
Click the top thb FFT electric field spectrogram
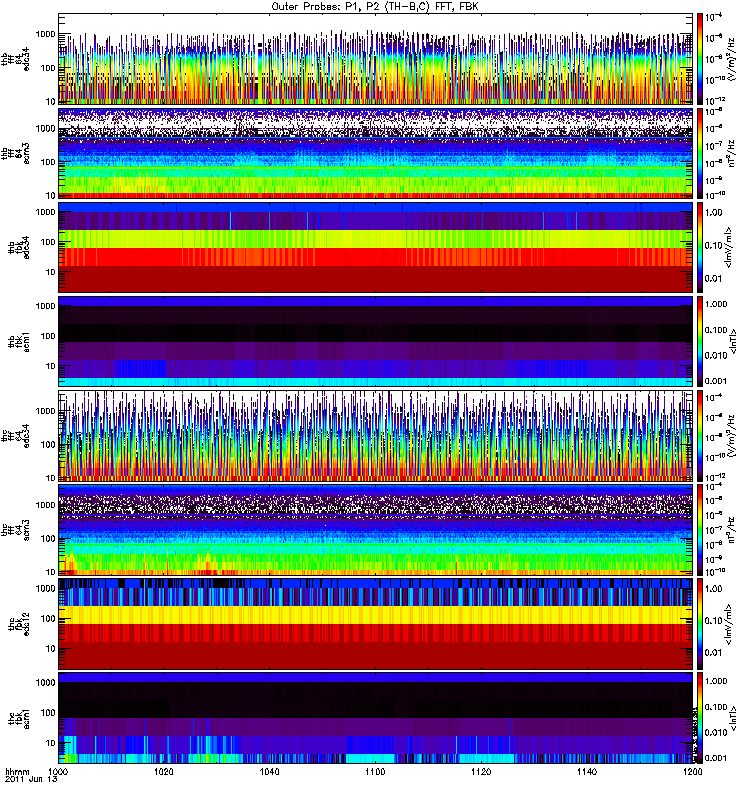click(375, 59)
